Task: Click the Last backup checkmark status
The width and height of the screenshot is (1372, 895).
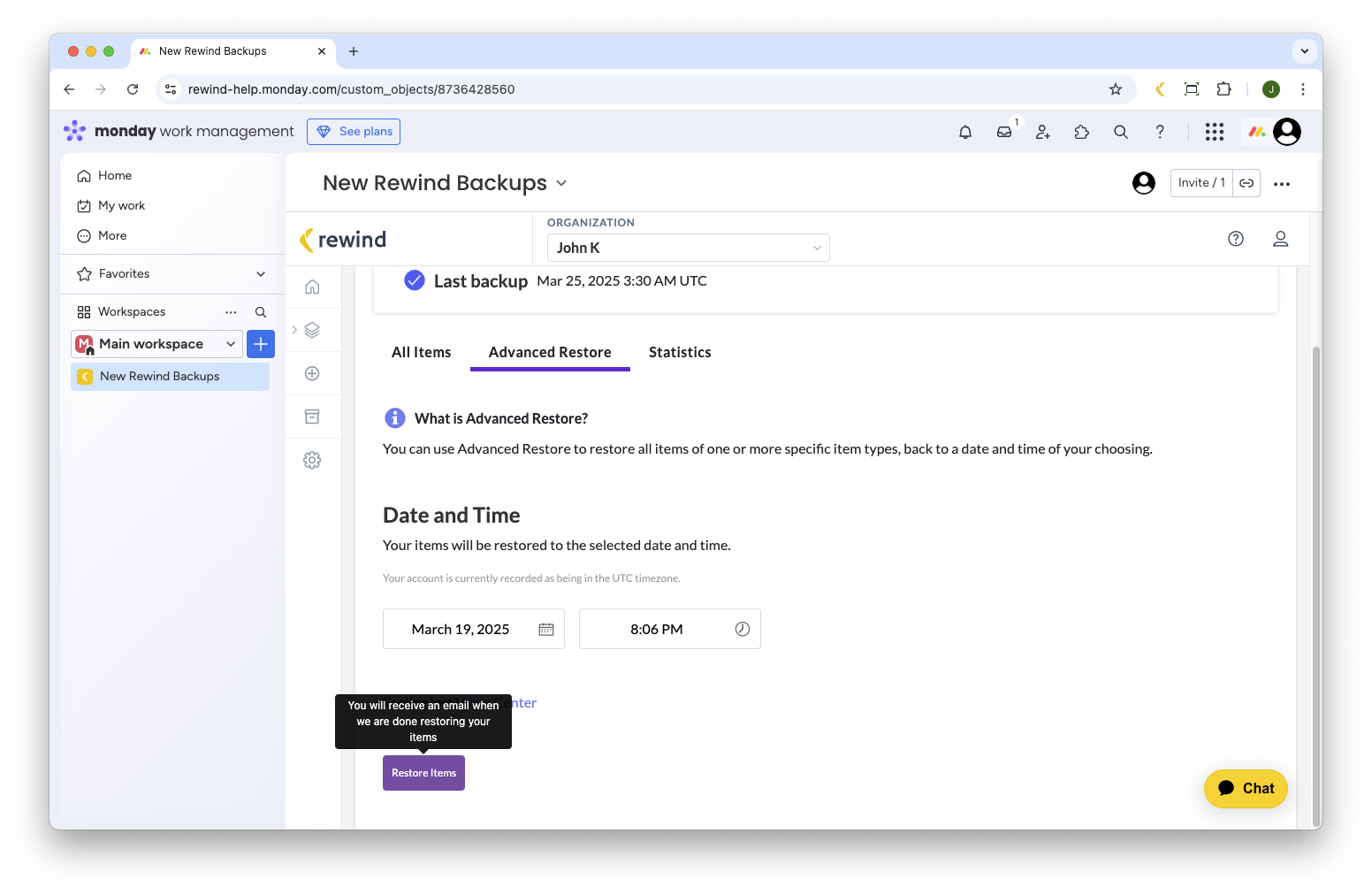Action: pos(414,280)
